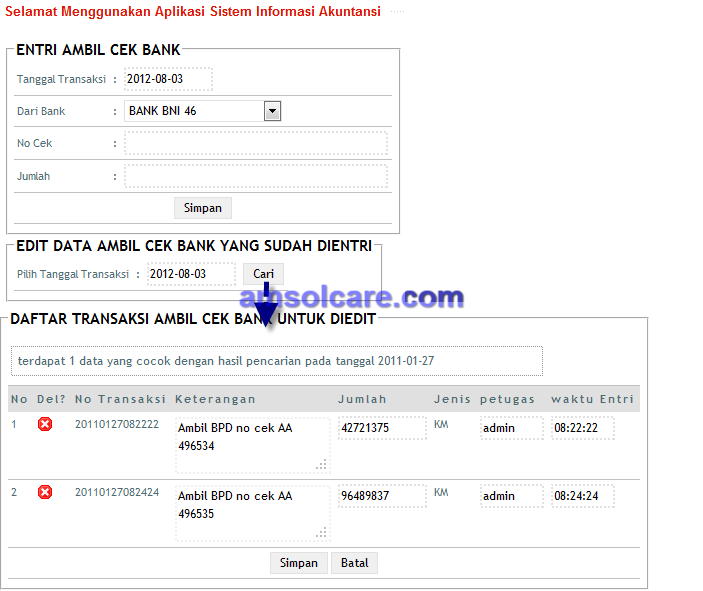Click waktu entri field 08:24:24

pyautogui.click(x=582, y=496)
